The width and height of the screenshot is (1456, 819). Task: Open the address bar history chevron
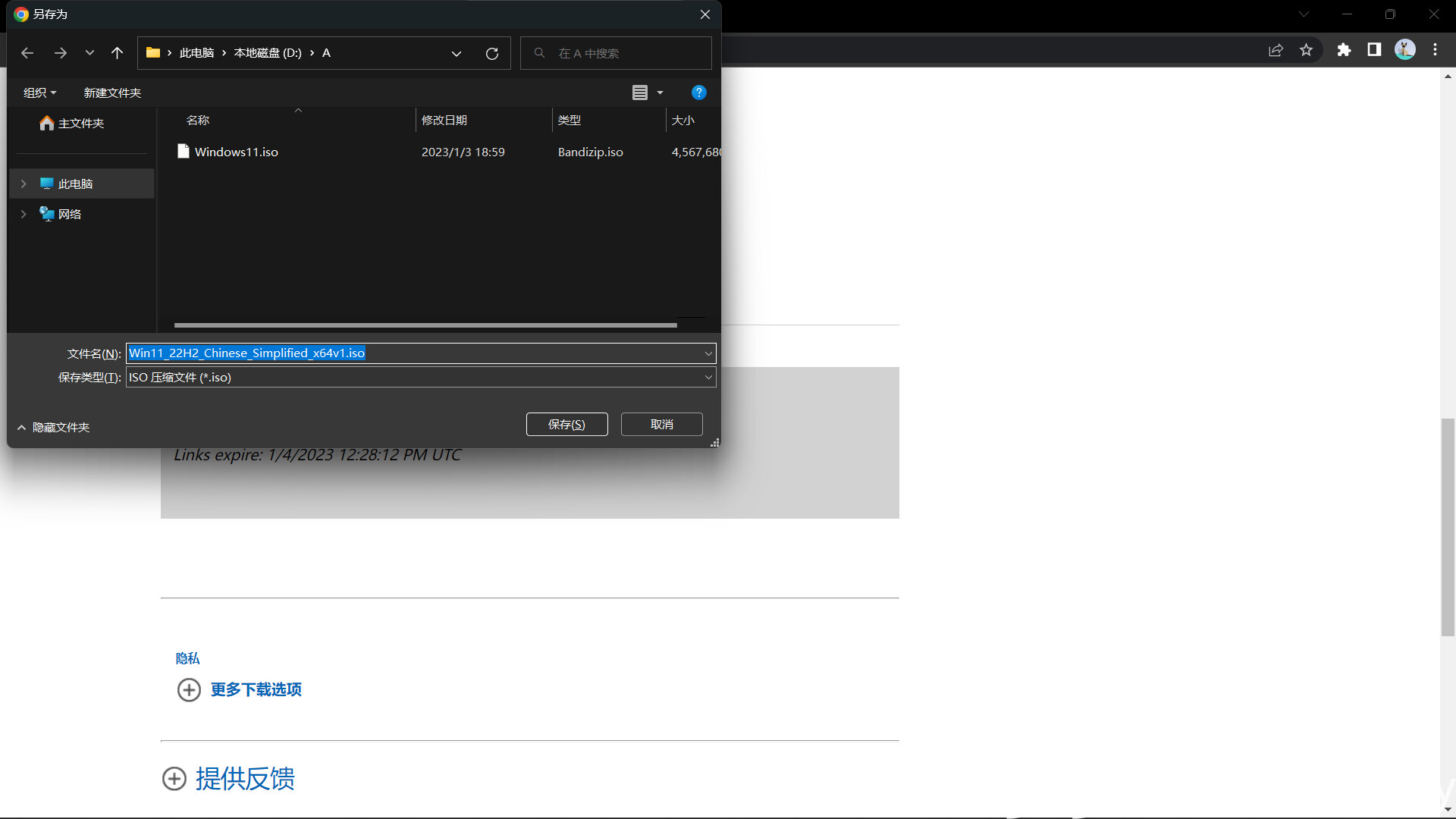(x=457, y=53)
